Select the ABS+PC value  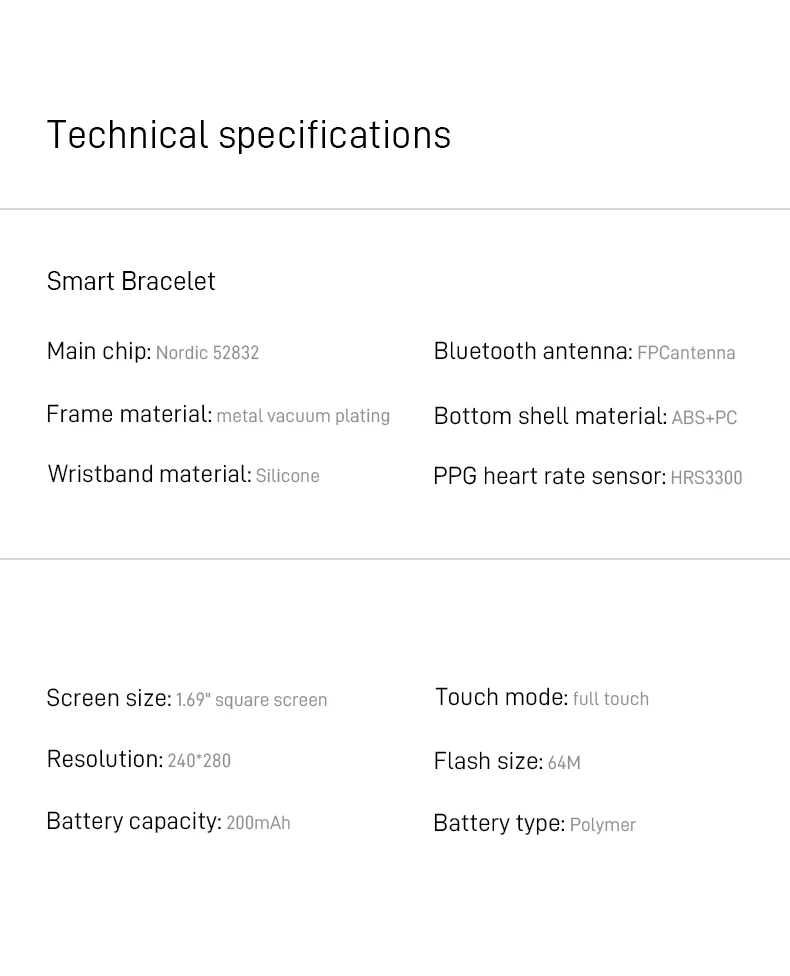(x=704, y=418)
